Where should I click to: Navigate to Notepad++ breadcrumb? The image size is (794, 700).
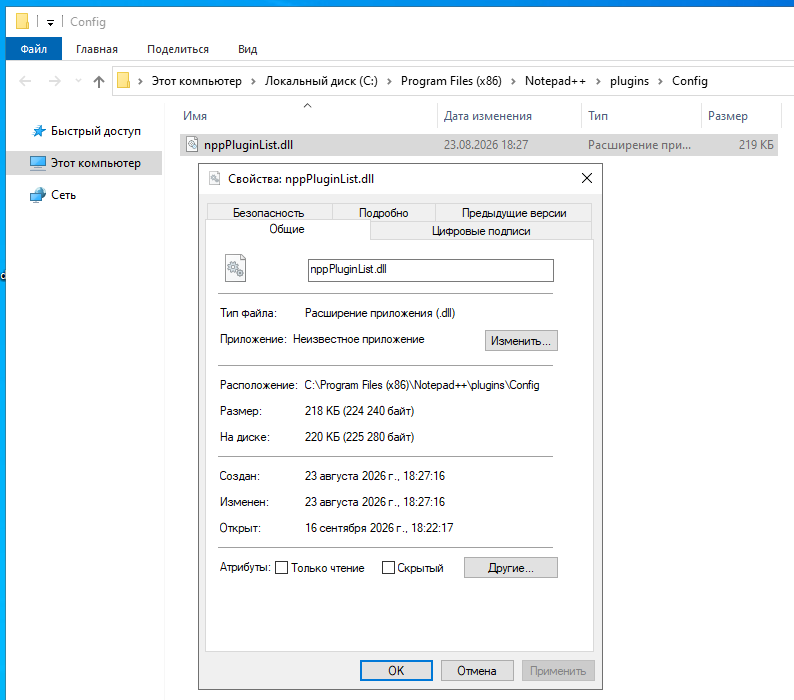pos(555,81)
